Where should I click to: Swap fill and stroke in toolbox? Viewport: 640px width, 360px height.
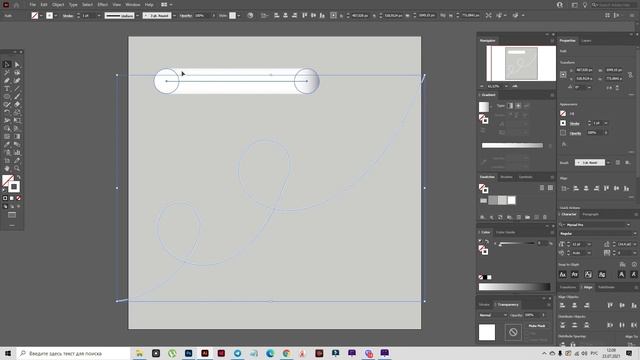tap(18, 178)
